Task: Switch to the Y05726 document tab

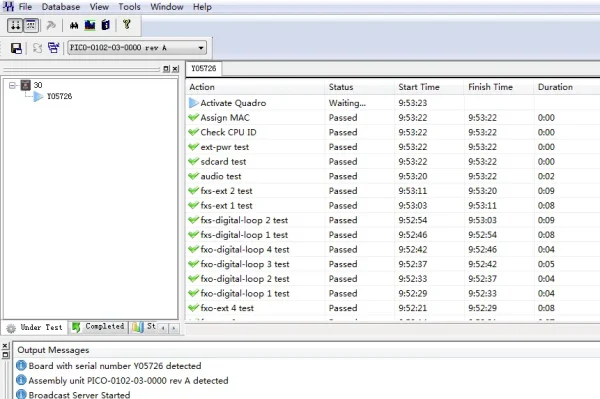Action: 204,68
